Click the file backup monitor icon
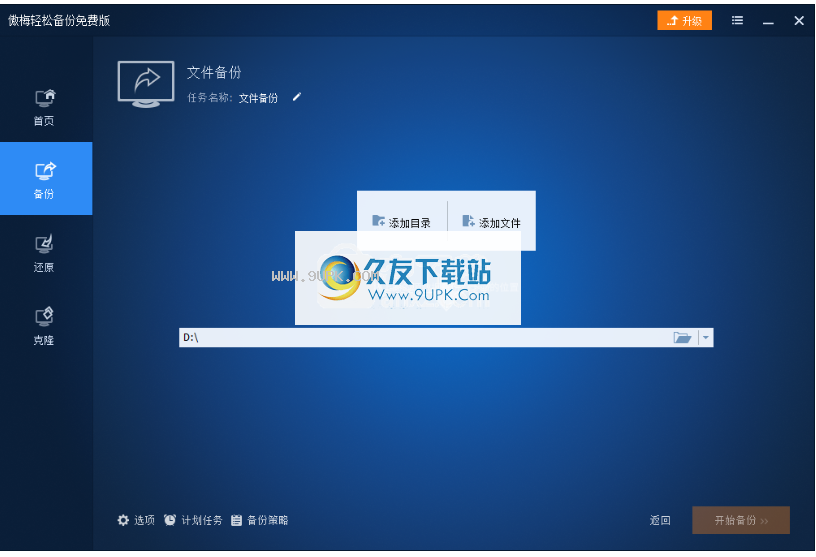 pos(146,84)
